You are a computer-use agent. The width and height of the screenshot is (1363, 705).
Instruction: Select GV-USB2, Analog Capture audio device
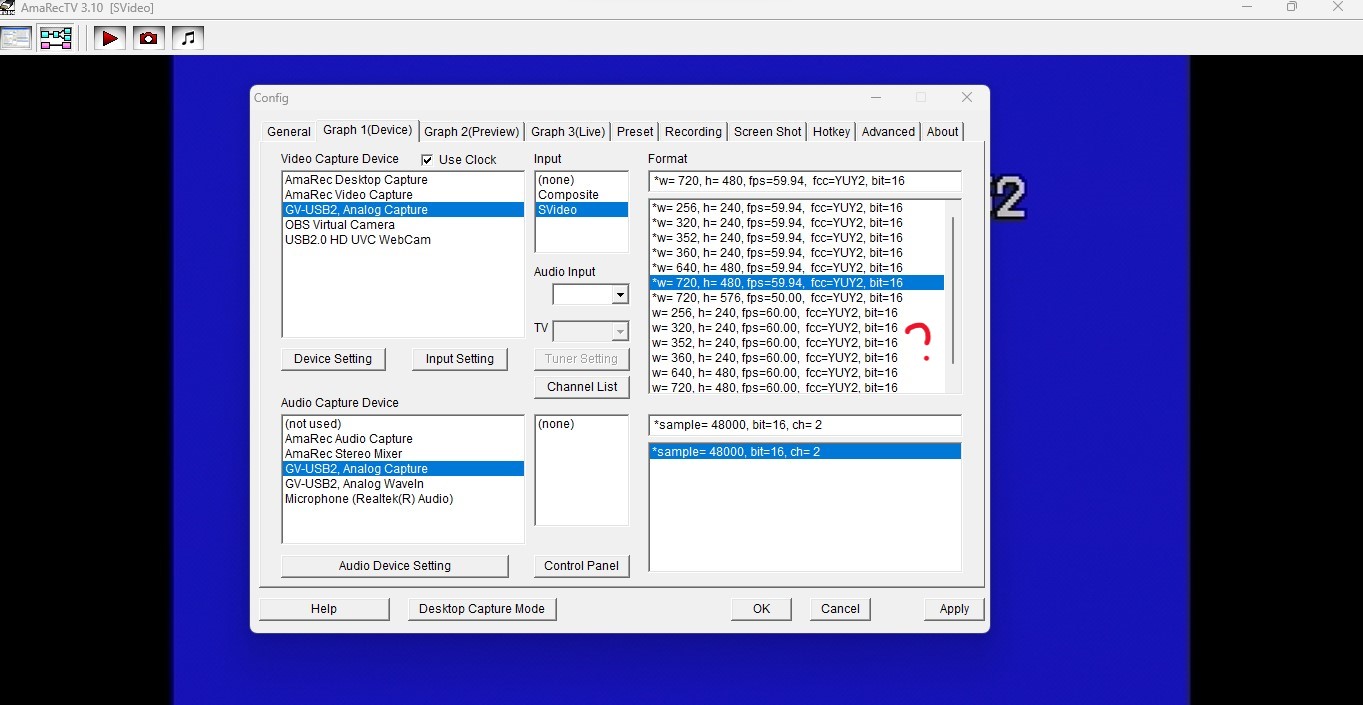[x=403, y=469]
